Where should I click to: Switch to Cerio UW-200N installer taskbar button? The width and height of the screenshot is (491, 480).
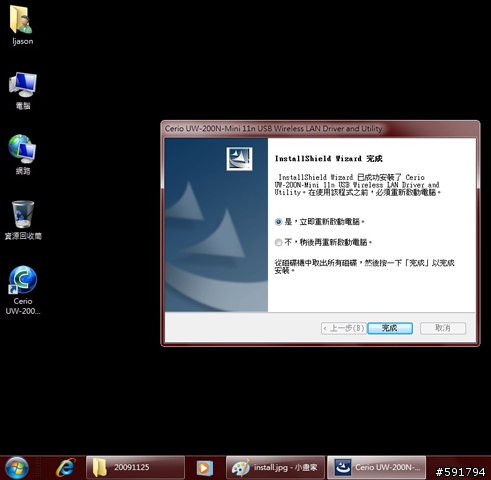[x=376, y=467]
